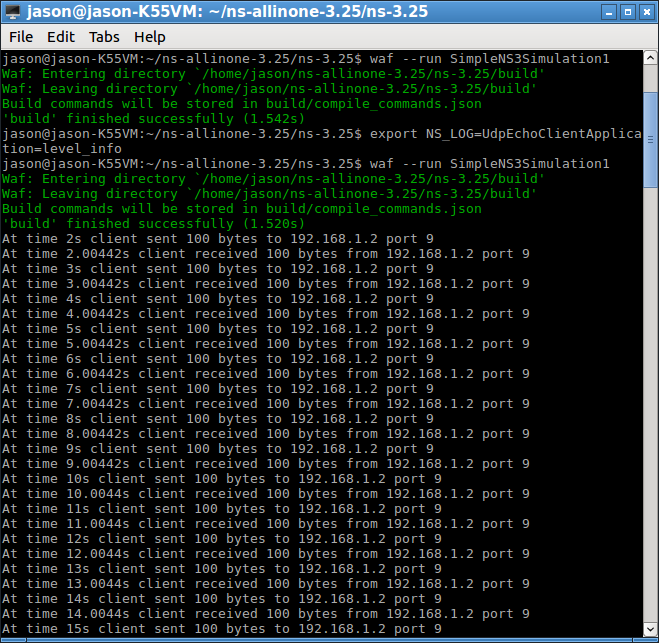
Task: Click "'build' finished successfully (1.542s)" line
Action: tap(153, 119)
